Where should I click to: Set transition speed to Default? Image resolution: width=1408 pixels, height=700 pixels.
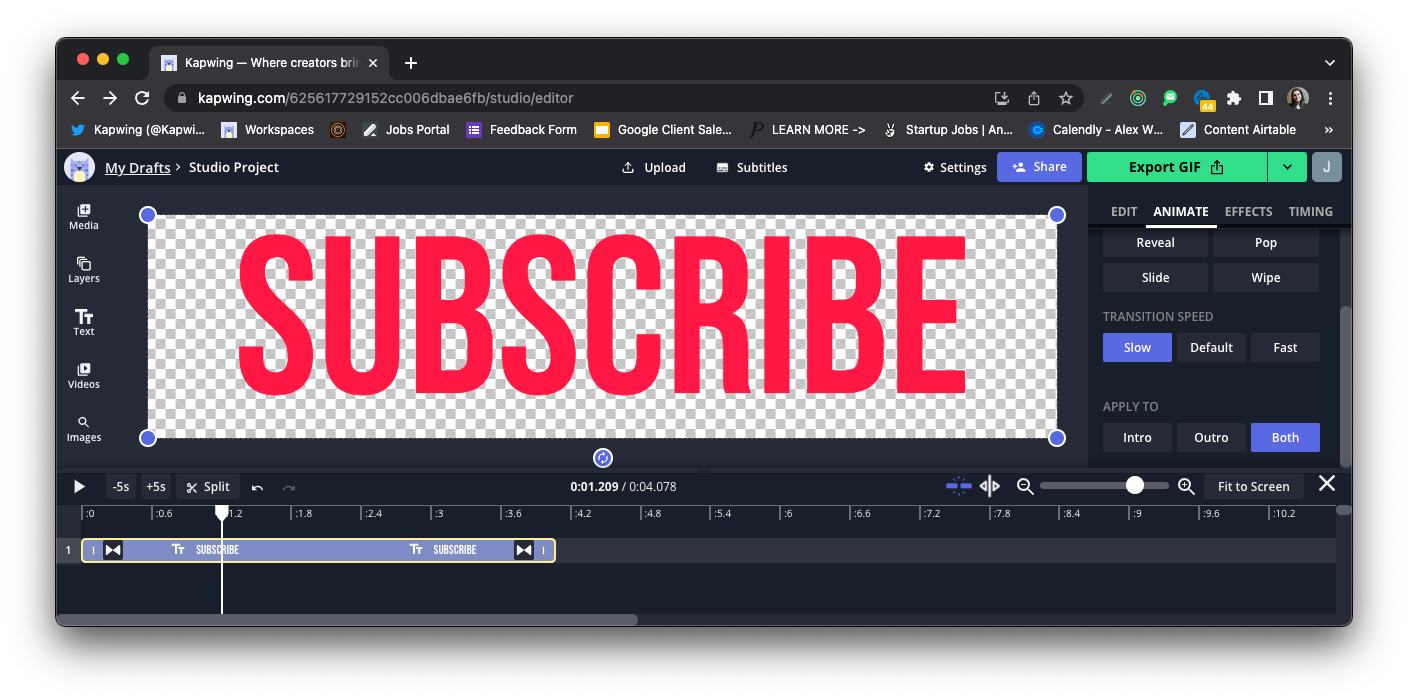click(1211, 347)
